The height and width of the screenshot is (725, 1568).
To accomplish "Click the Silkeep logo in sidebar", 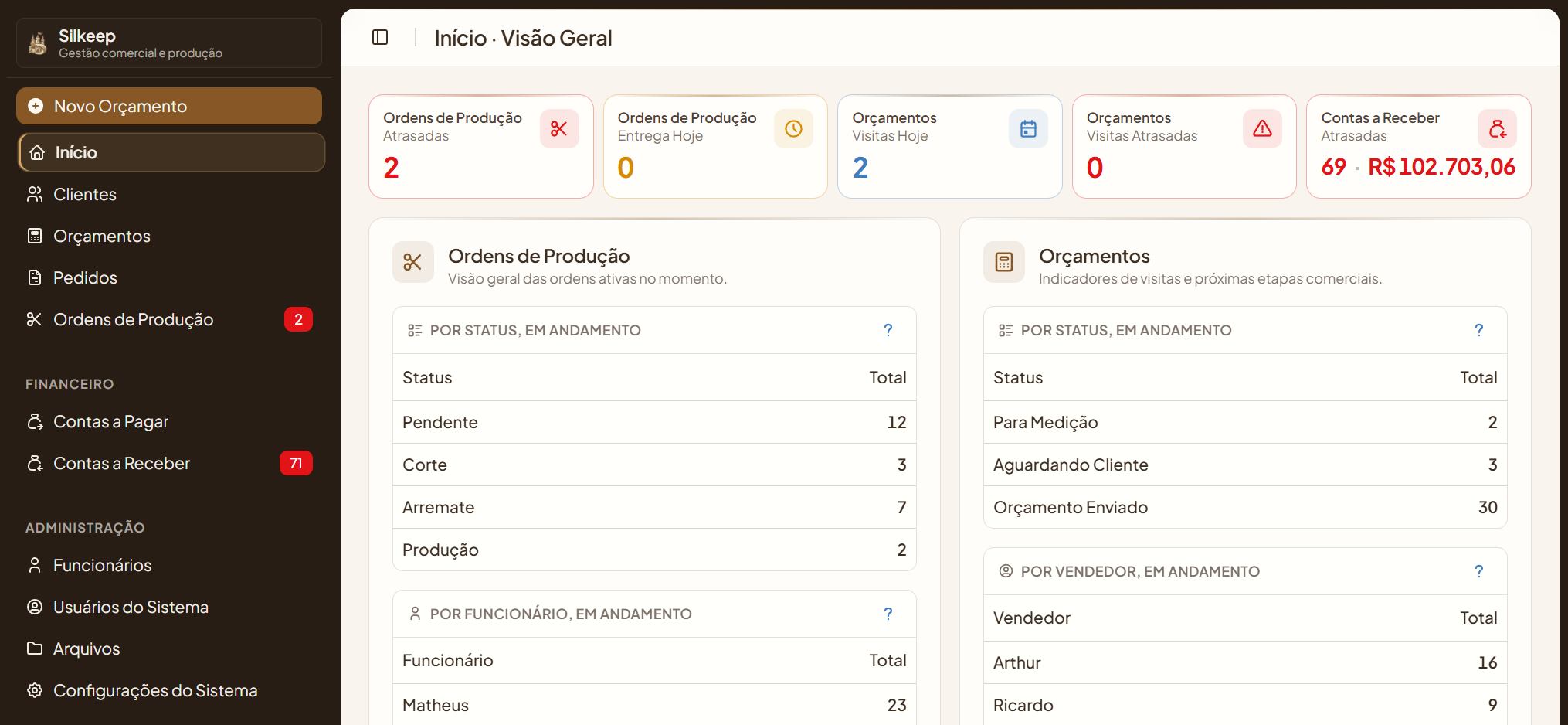I will pos(38,43).
